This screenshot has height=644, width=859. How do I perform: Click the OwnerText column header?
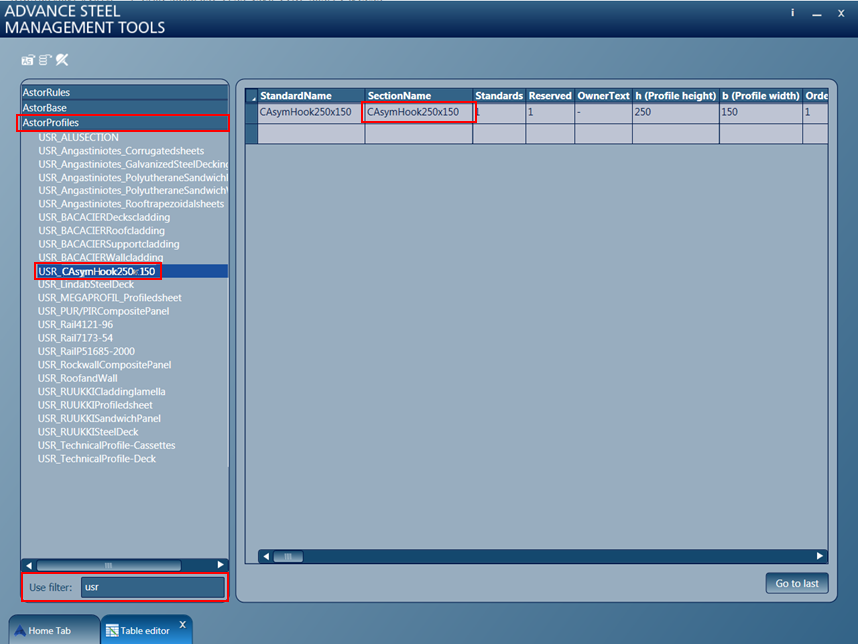pyautogui.click(x=603, y=95)
